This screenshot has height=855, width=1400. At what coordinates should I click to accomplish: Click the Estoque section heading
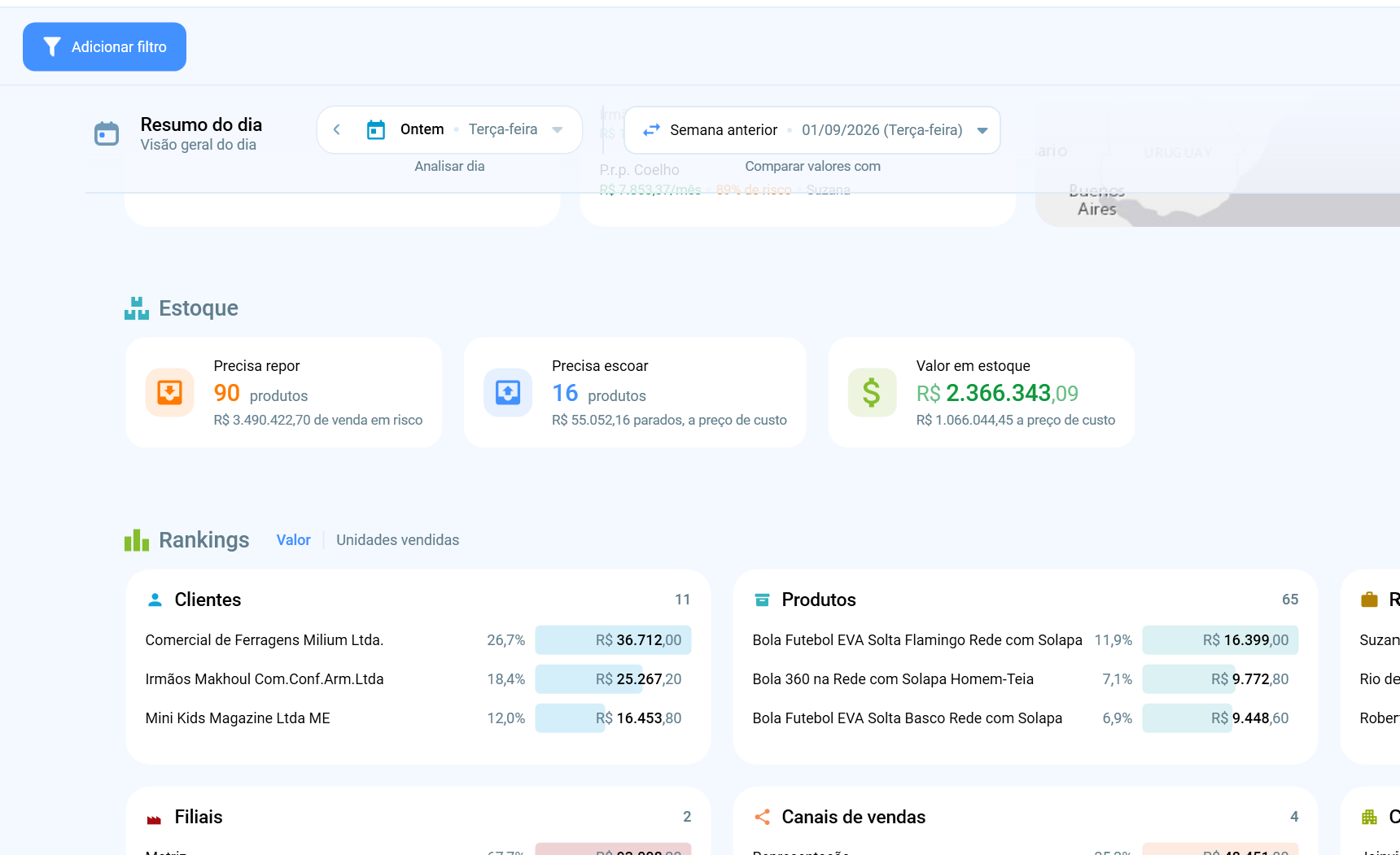[199, 308]
